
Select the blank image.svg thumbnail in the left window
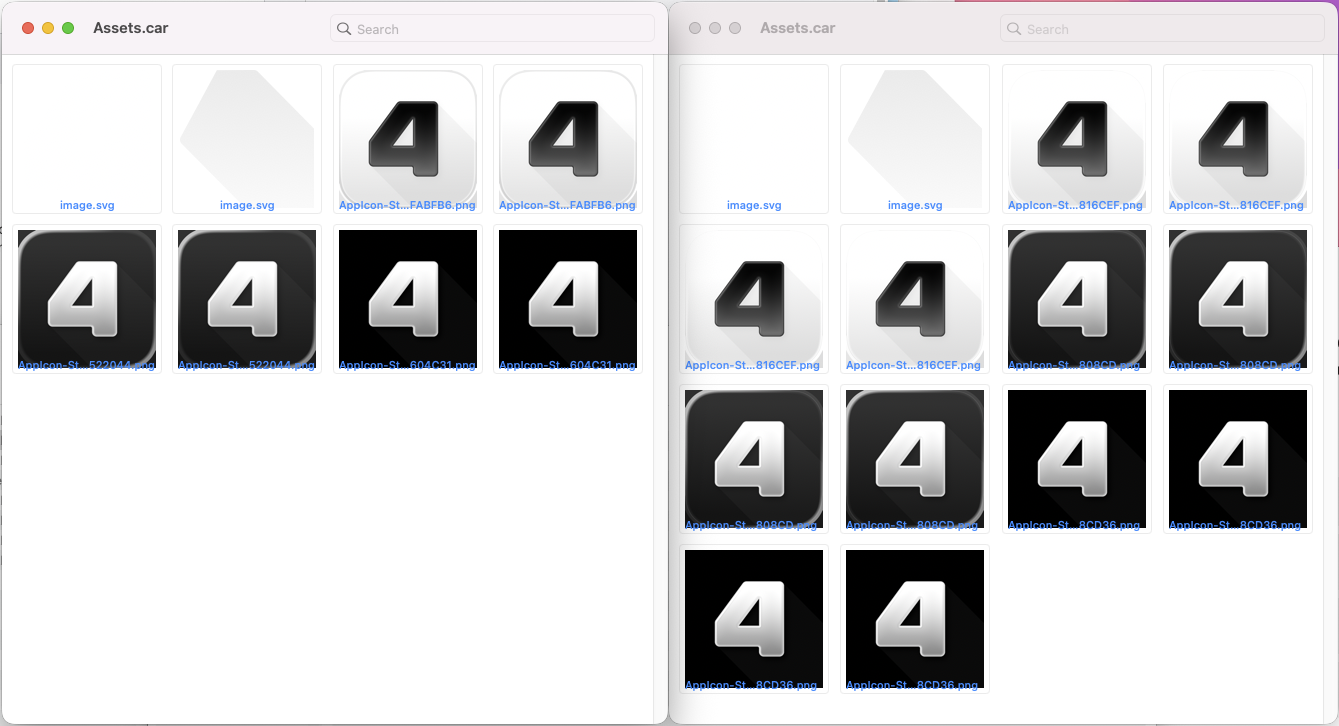[x=87, y=138]
